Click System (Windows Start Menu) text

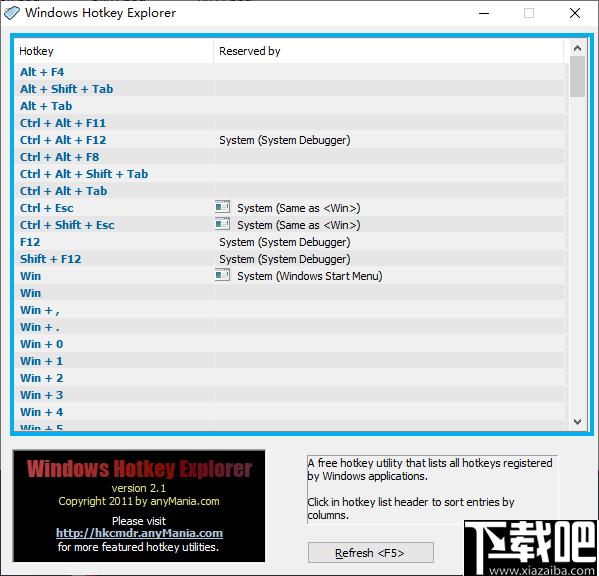[x=310, y=276]
